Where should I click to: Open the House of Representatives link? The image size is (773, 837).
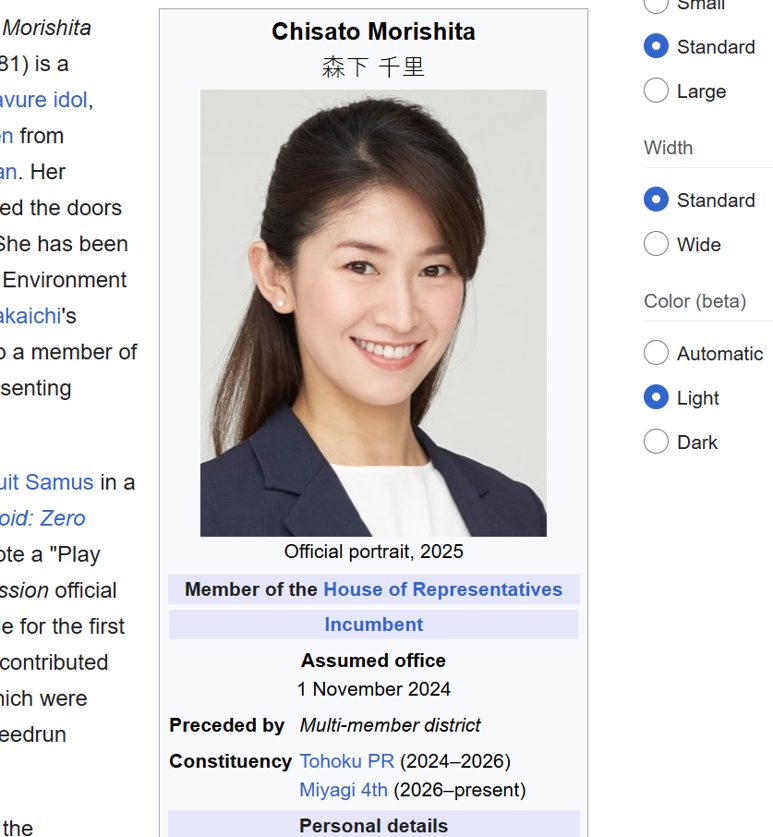pos(443,589)
